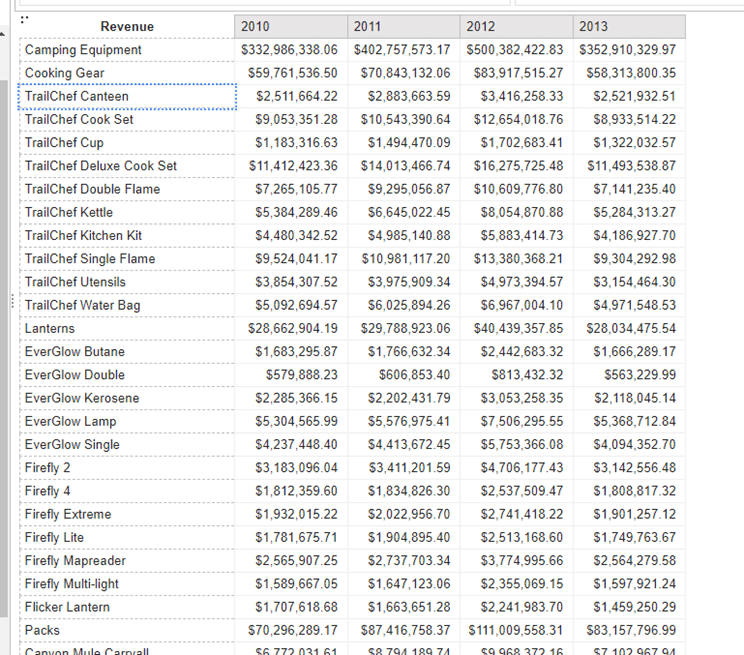
Task: Select the EverGlow Single row label
Action: click(x=127, y=445)
